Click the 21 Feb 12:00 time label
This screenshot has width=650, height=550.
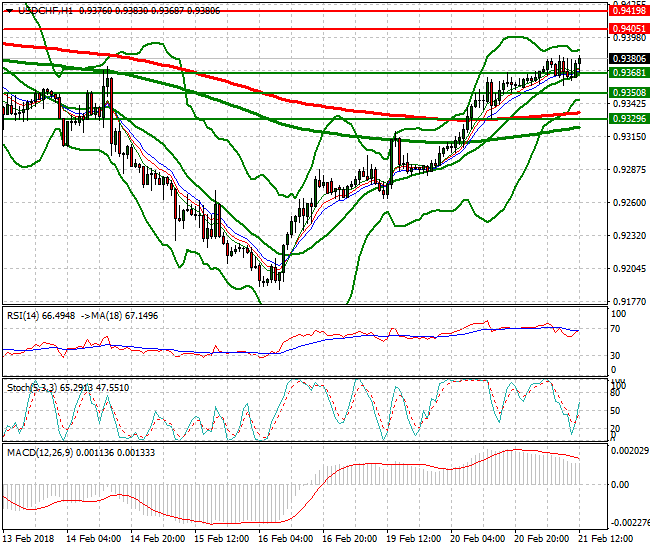click(x=606, y=539)
